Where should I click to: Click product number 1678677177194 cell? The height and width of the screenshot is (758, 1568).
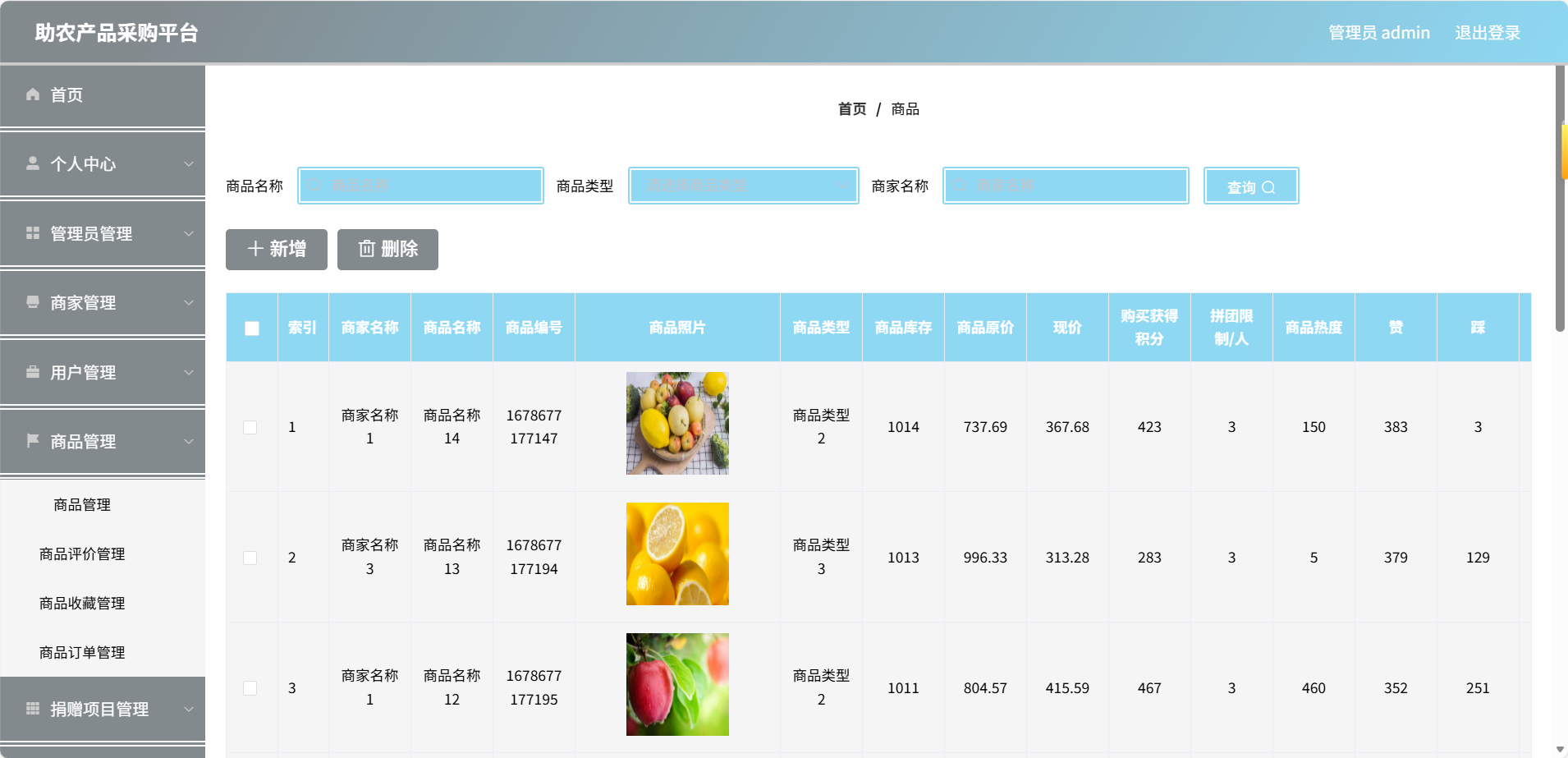coord(534,558)
